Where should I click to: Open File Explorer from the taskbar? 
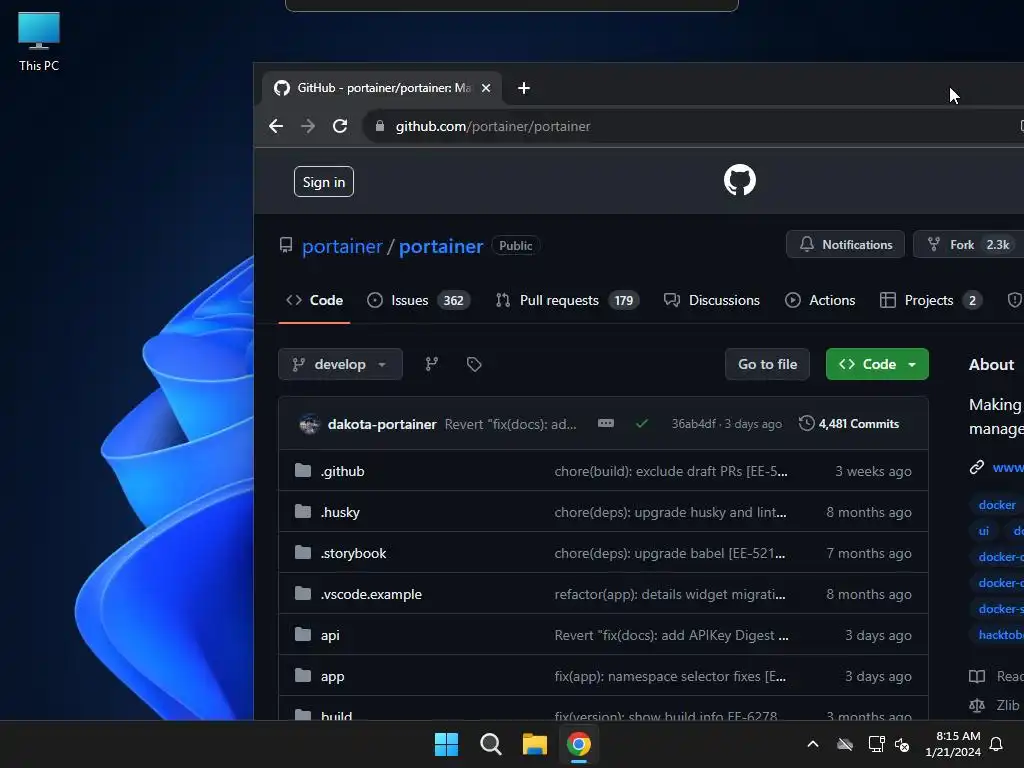[x=534, y=744]
